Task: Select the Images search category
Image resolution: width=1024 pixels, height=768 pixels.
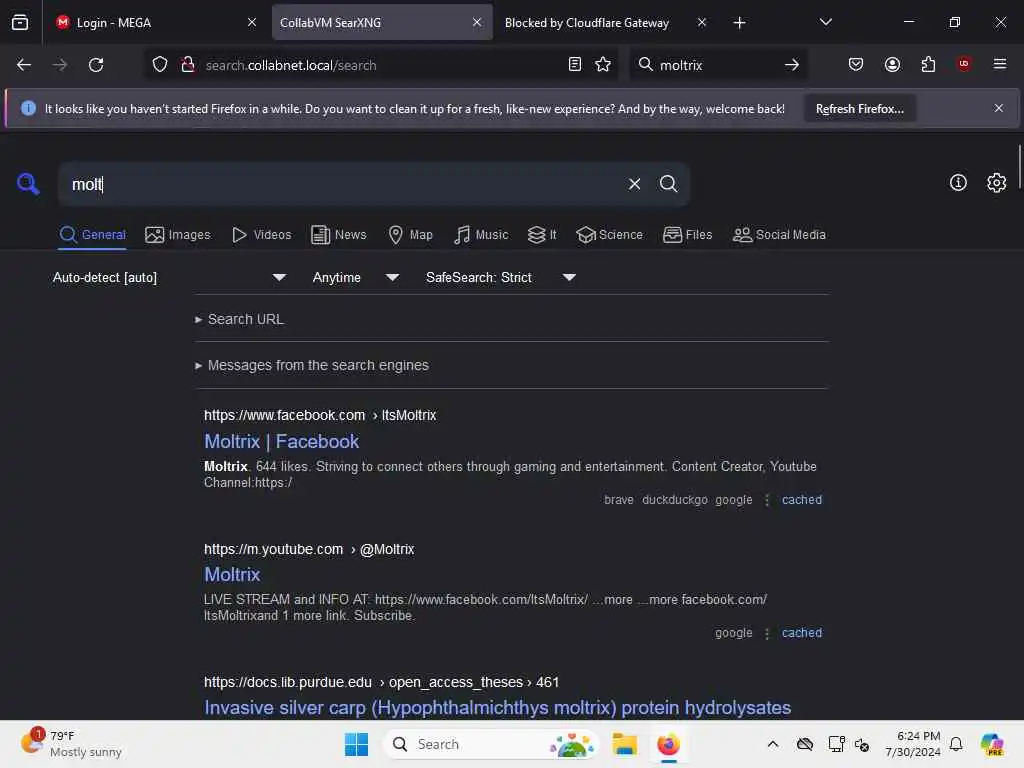Action: 178,234
